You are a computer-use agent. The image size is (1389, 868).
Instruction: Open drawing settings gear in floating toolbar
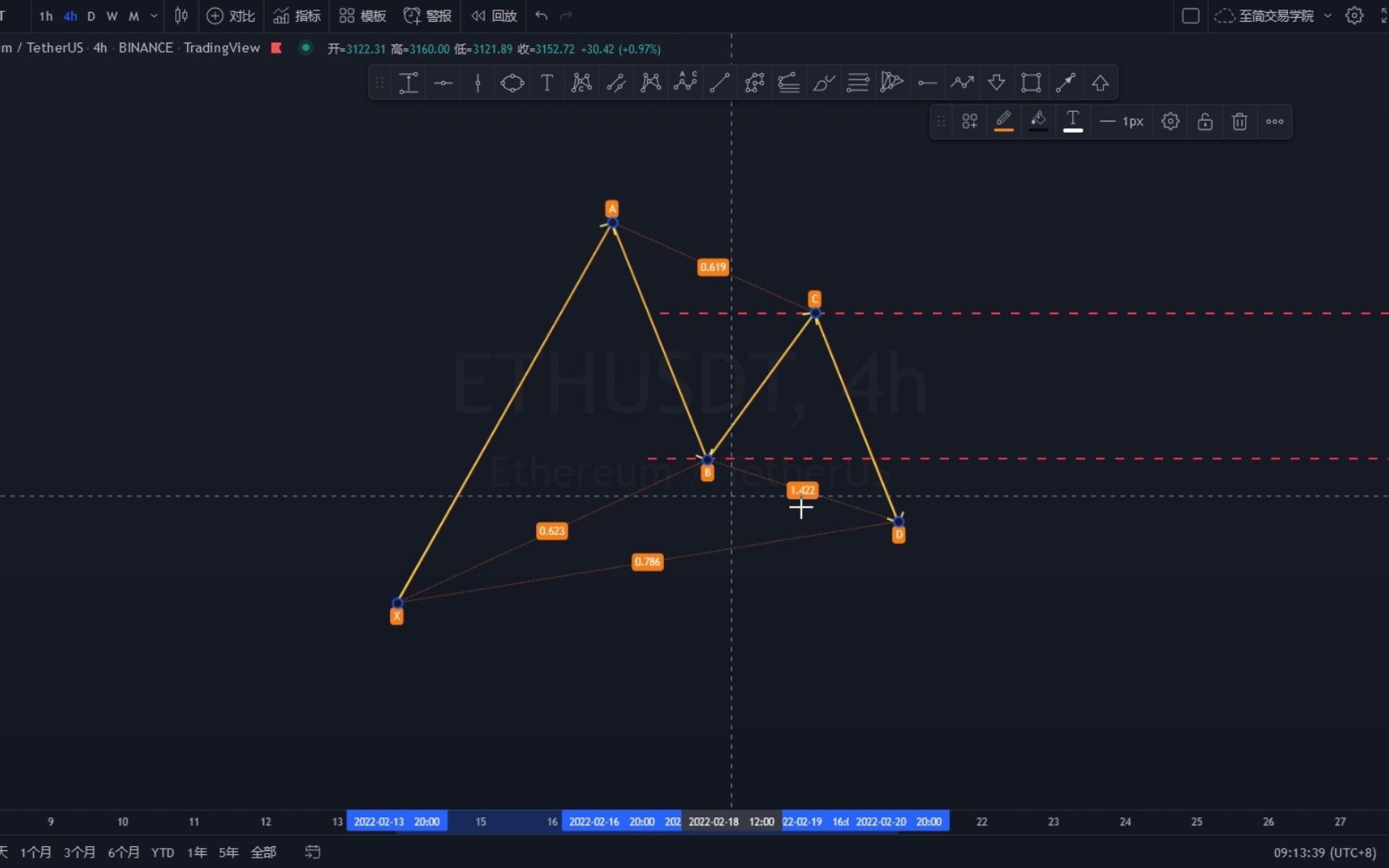(1170, 121)
